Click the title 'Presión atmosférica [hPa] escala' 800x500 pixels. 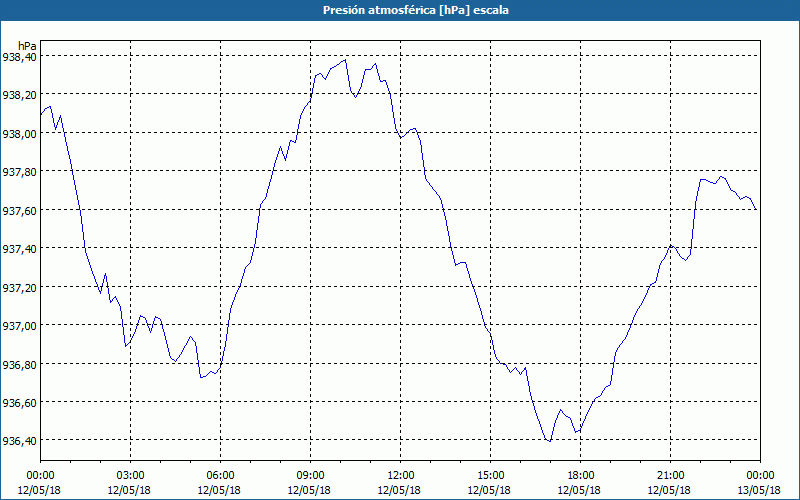[416, 10]
